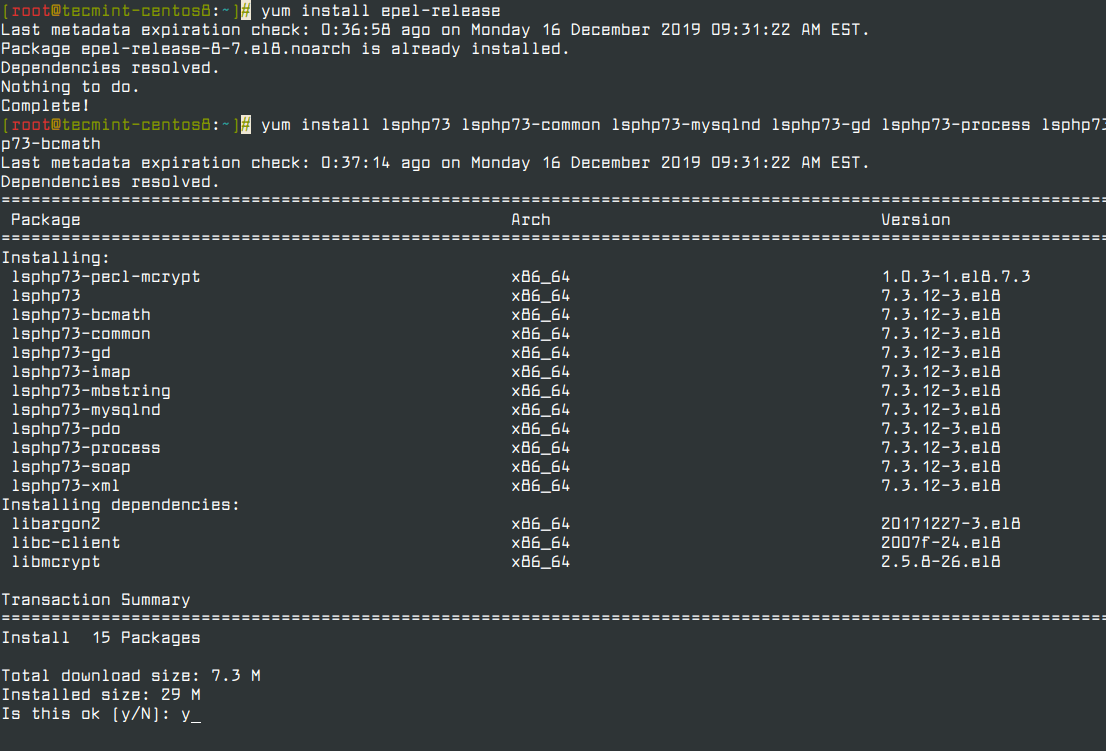
Task: Click the lsphp73-mysqlnd package entry
Action: coord(86,410)
